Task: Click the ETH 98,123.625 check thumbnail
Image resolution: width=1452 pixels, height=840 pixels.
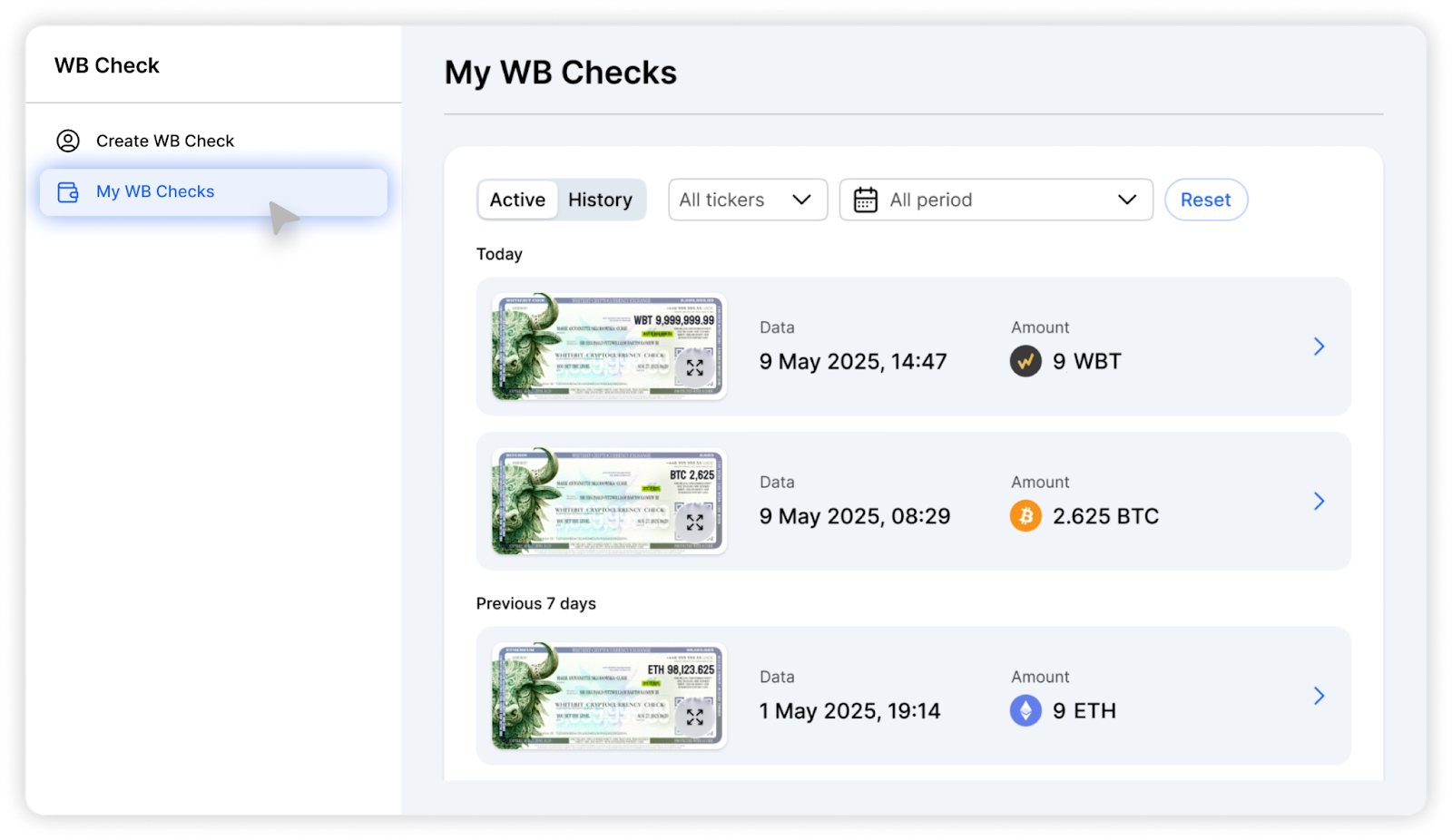Action: [590, 696]
